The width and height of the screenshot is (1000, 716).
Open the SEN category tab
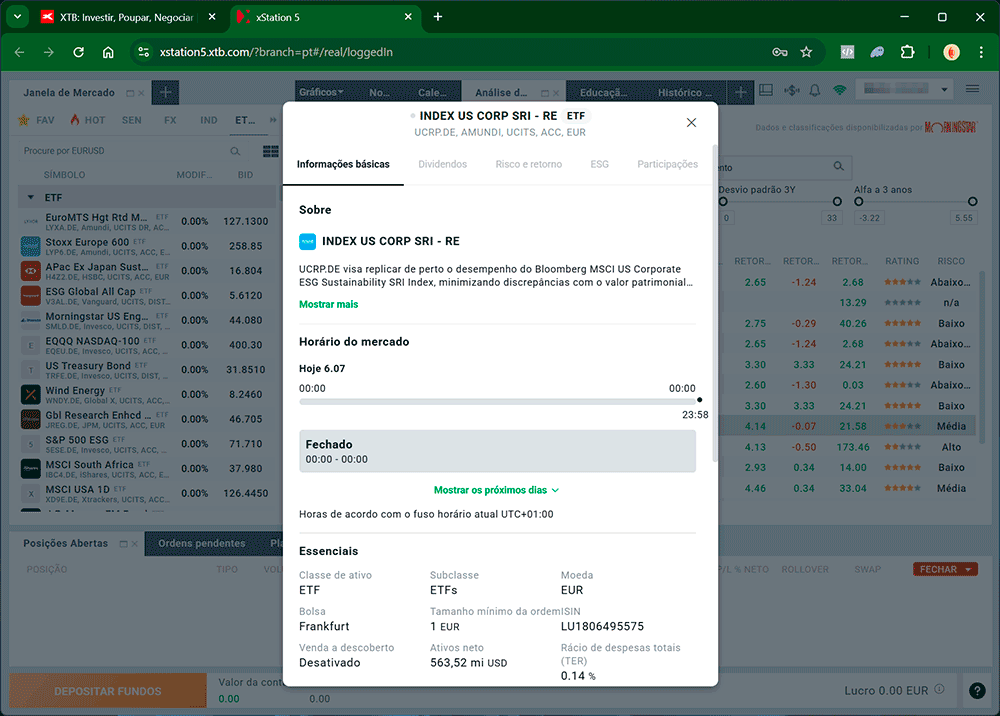131,120
